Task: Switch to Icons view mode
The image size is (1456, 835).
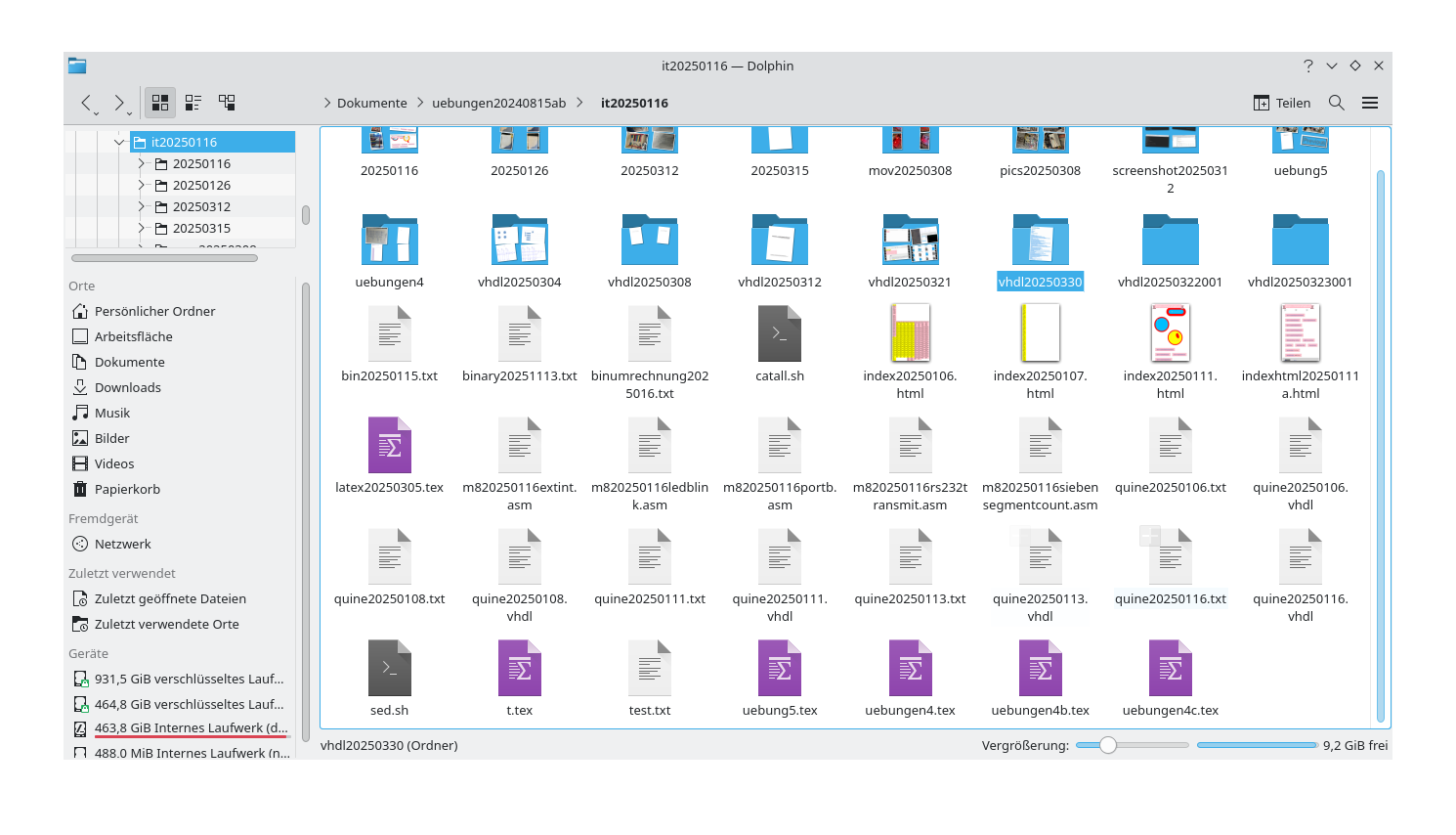Action: [160, 103]
